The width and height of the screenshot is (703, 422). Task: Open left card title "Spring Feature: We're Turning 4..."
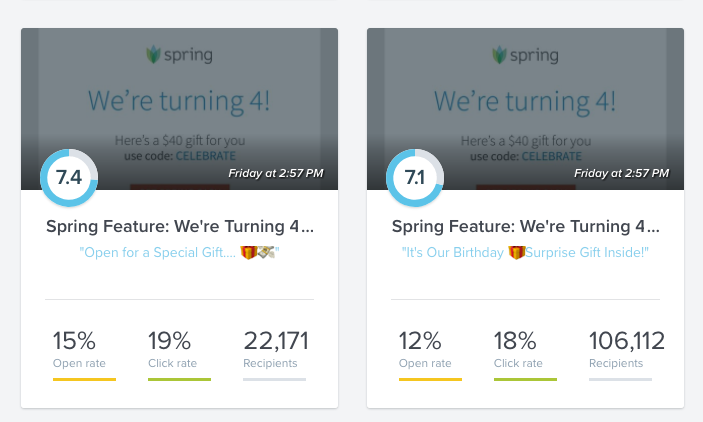180,226
